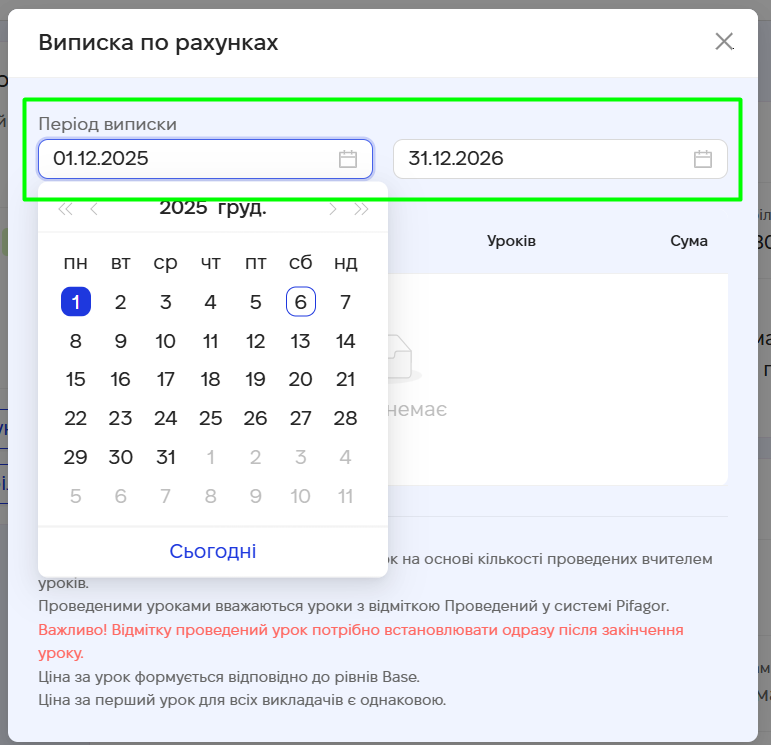
Task: Select the start date field 01.12.2025
Action: [190, 159]
